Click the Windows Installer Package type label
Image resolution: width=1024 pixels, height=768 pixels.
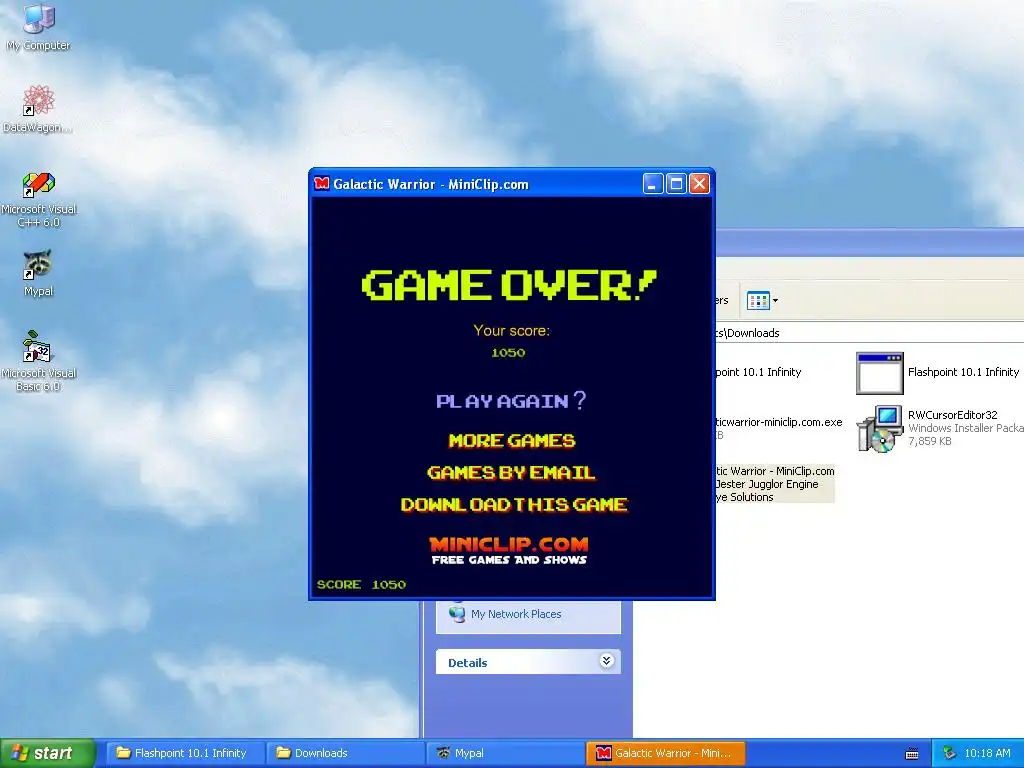tap(965, 428)
